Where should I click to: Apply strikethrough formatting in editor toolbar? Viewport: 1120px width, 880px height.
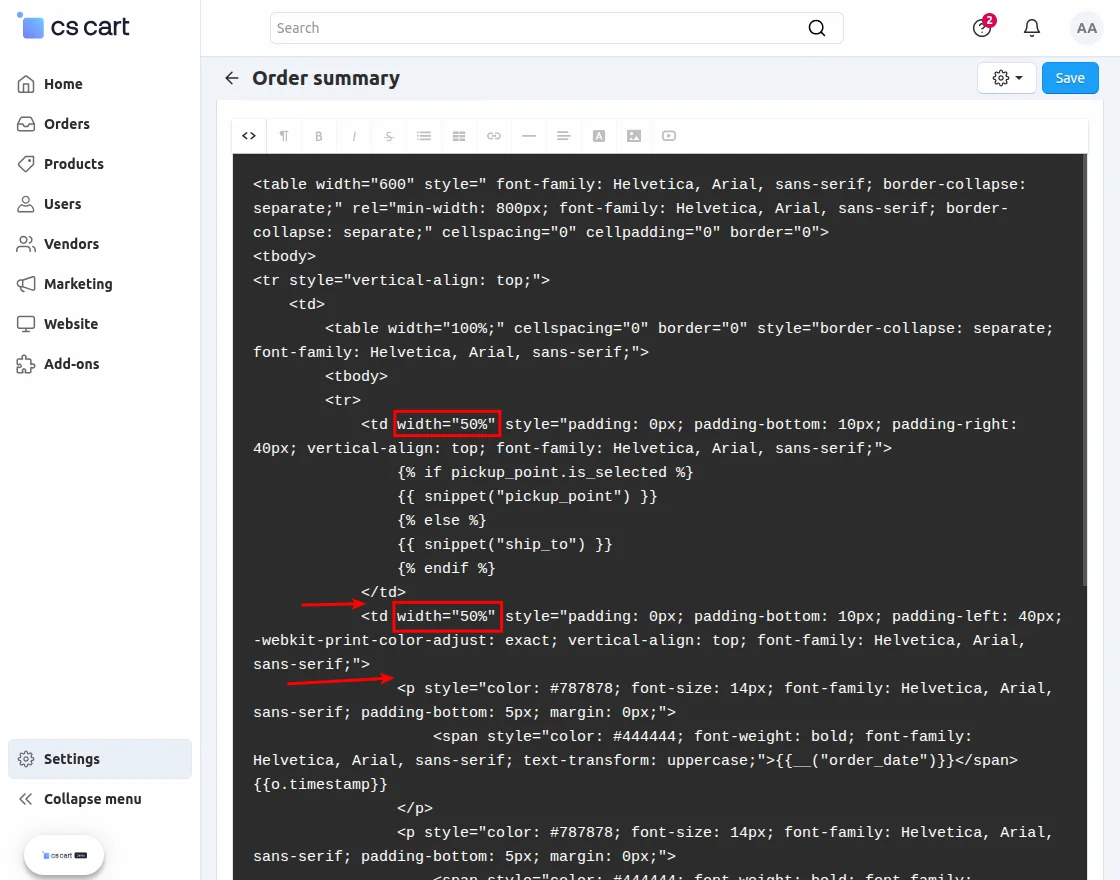coord(389,136)
